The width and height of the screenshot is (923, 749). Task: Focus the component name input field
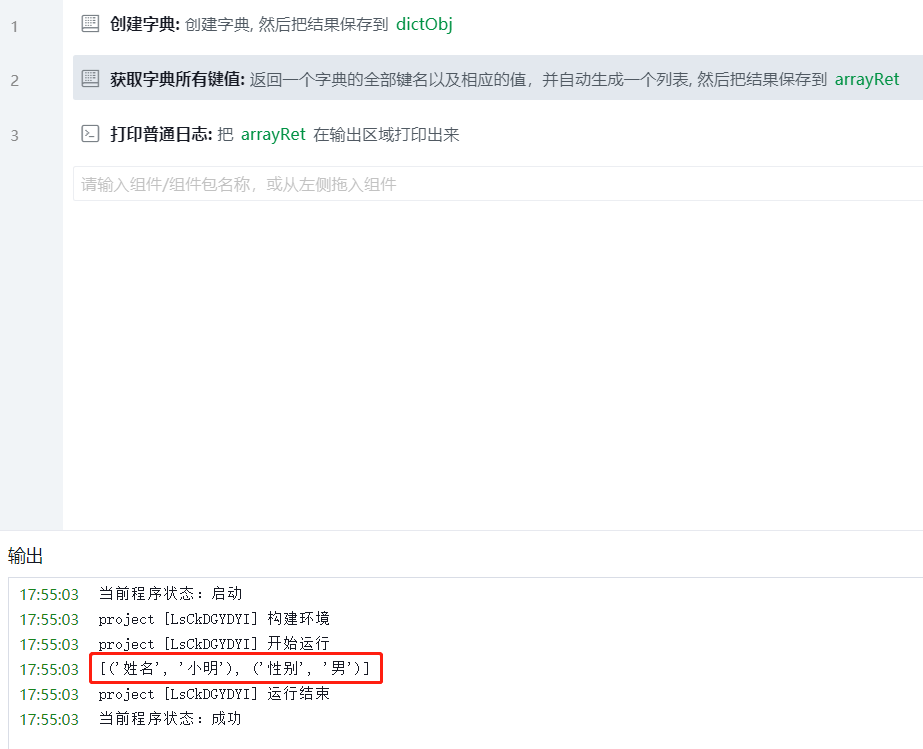498,184
